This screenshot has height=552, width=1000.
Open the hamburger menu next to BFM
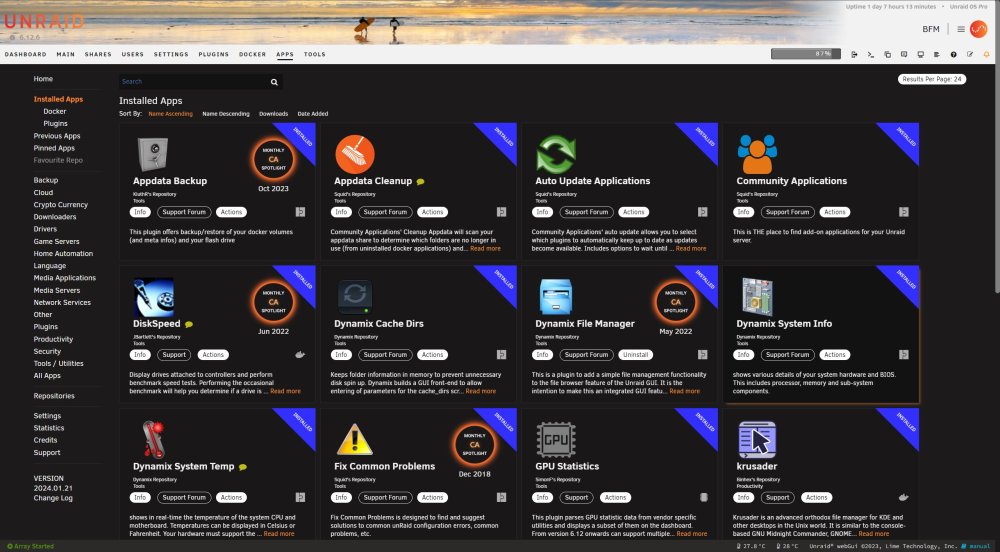(x=960, y=29)
